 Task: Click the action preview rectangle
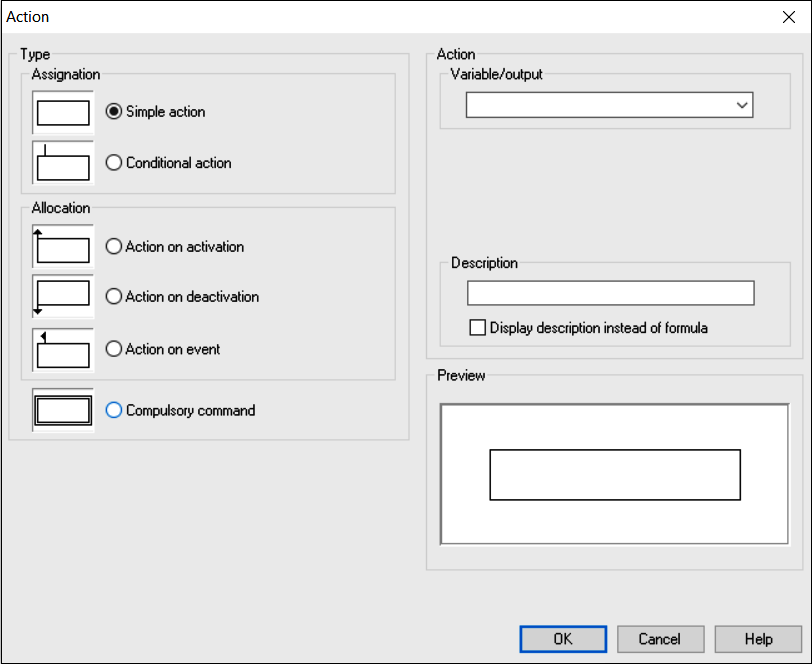point(615,475)
